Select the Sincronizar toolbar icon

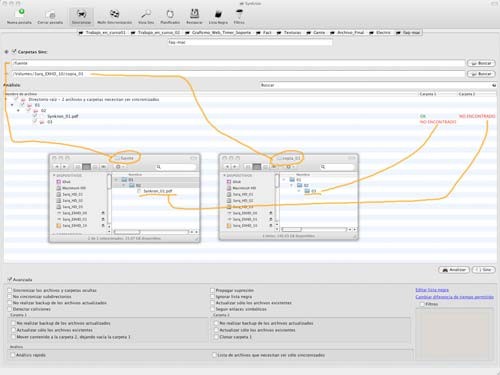point(81,15)
